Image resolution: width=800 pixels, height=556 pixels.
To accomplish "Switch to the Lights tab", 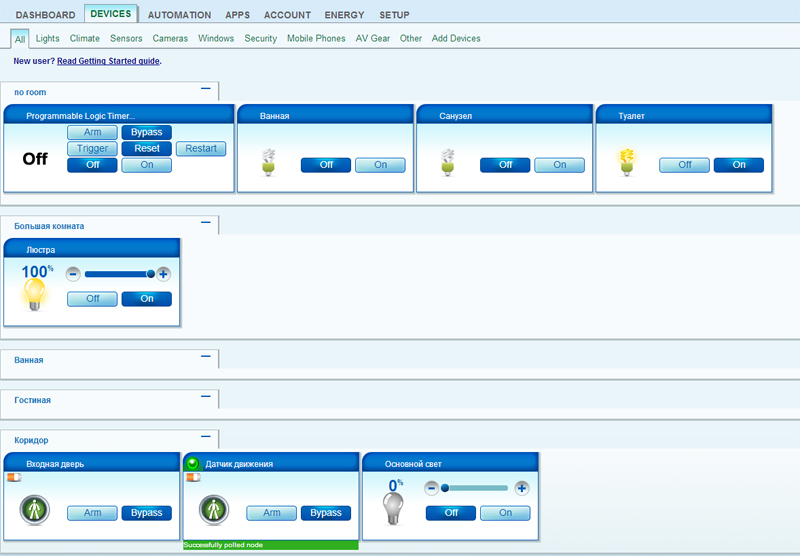I will pos(47,38).
